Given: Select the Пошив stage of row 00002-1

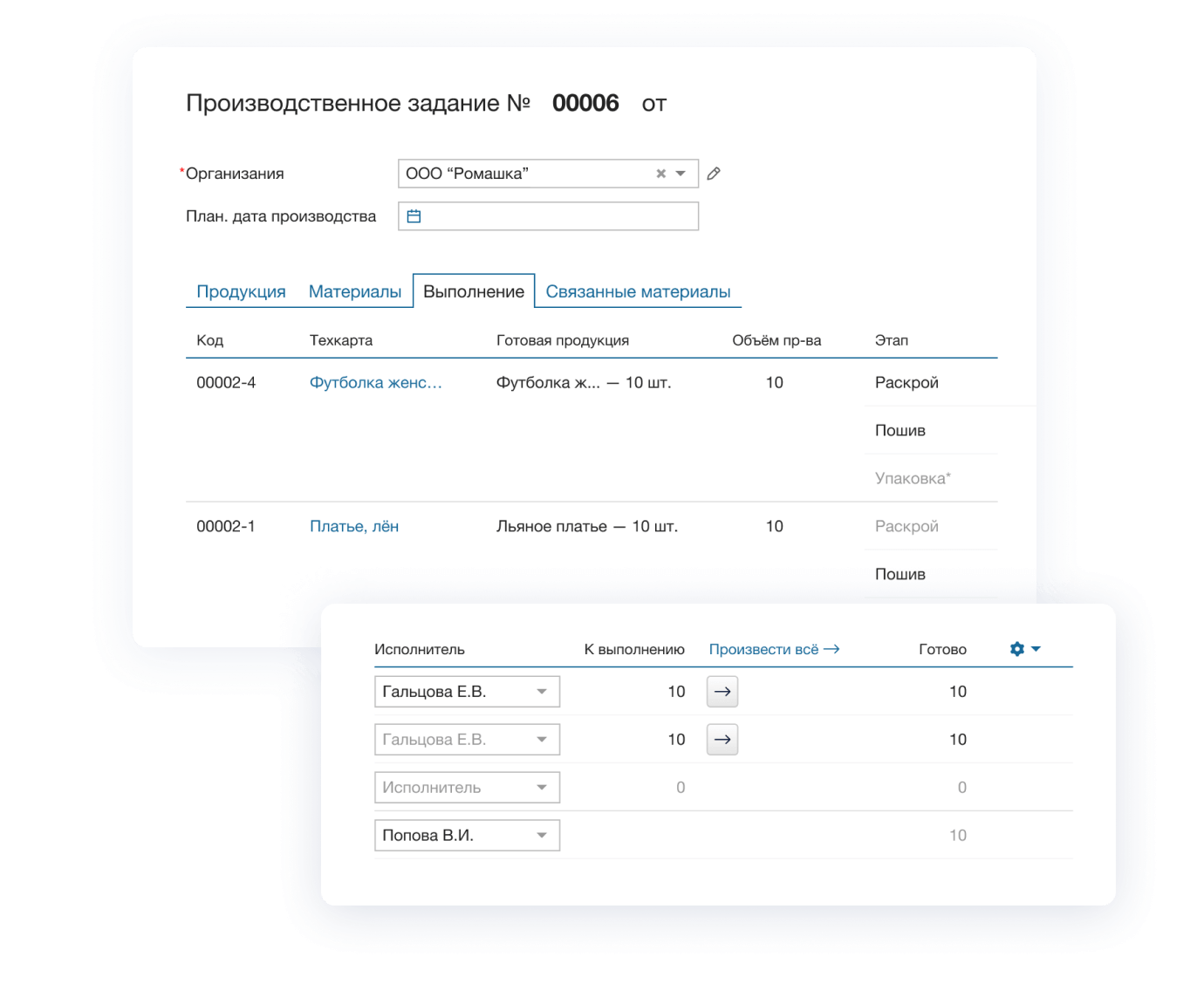Looking at the screenshot, I should [x=900, y=575].
